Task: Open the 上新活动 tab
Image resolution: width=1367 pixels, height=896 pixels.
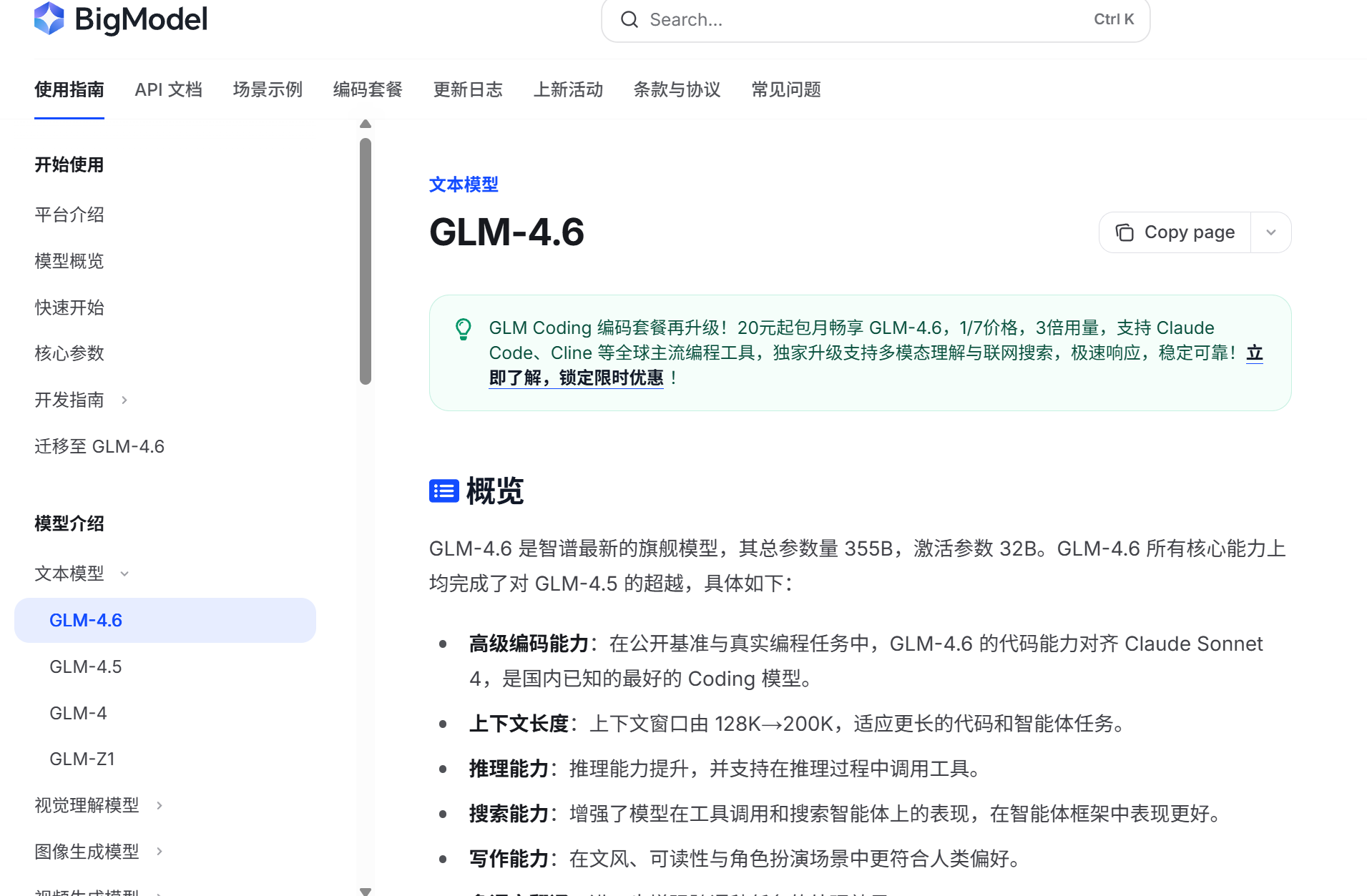Action: pos(568,89)
